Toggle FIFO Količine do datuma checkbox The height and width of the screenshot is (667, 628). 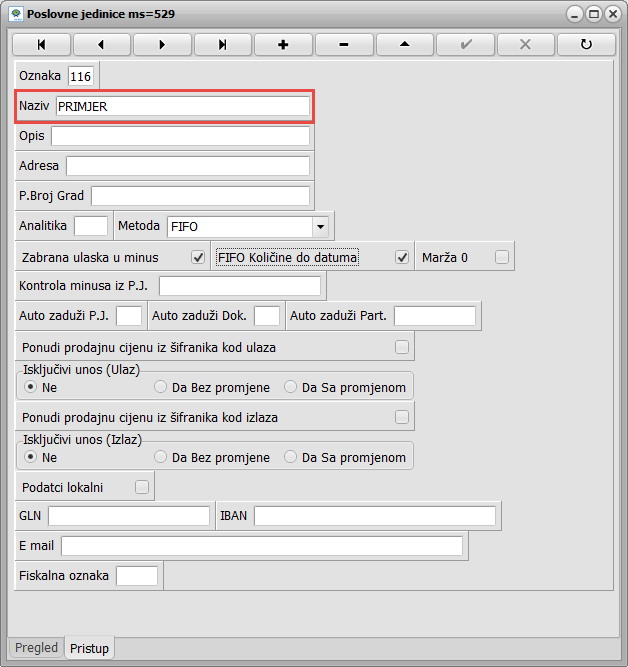tap(402, 257)
